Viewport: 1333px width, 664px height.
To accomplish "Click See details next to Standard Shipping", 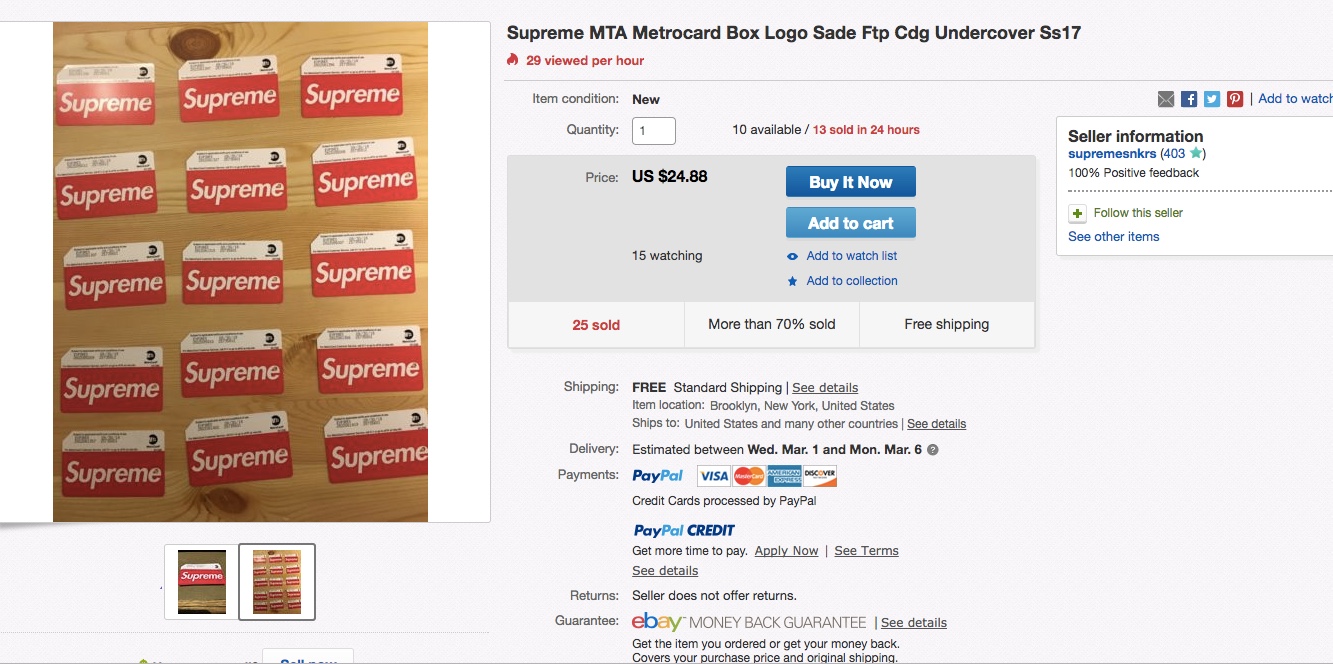I will point(825,388).
